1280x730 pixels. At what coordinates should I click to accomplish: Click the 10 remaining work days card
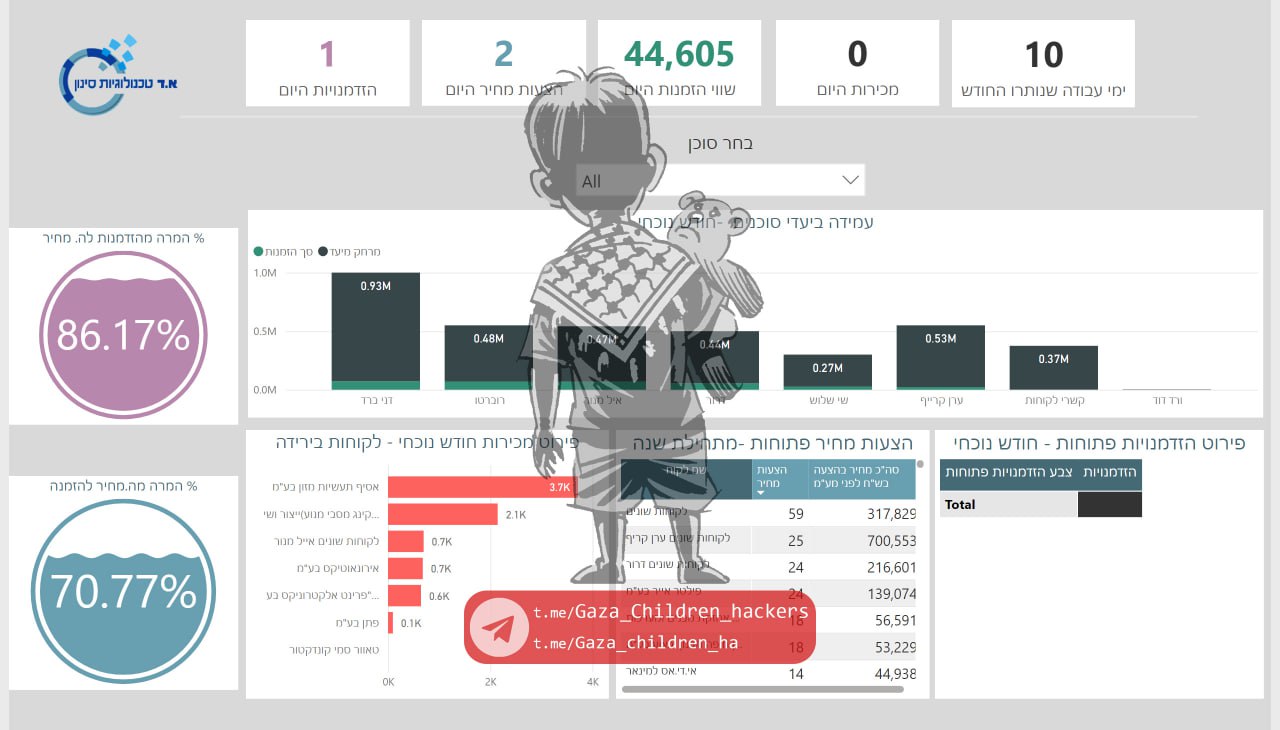1043,63
